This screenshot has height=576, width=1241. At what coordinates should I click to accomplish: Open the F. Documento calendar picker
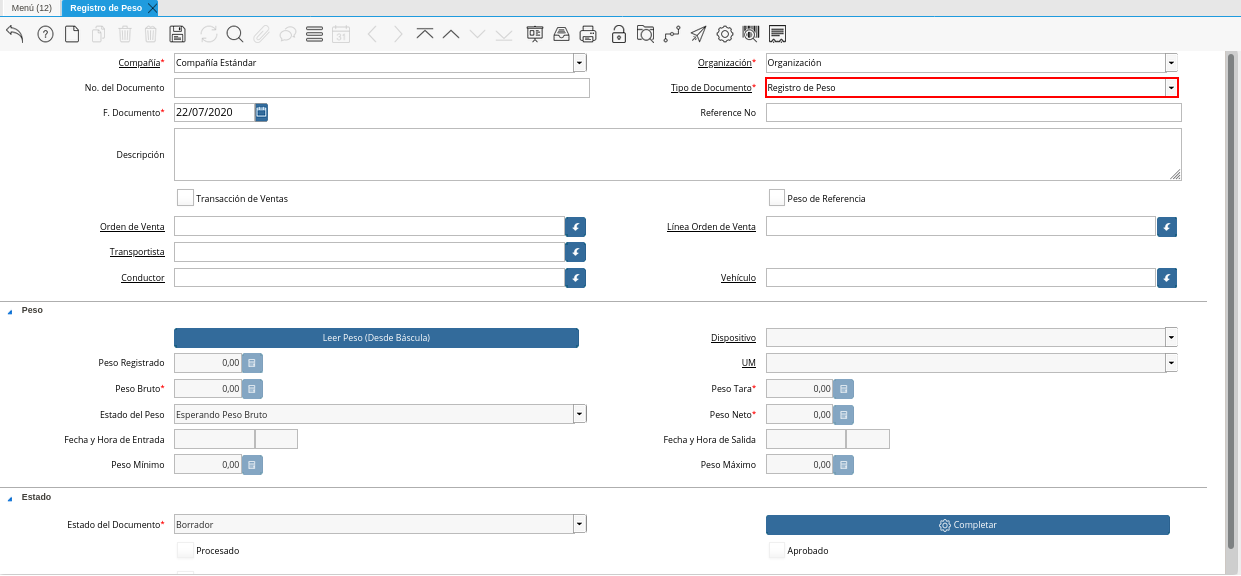point(261,113)
